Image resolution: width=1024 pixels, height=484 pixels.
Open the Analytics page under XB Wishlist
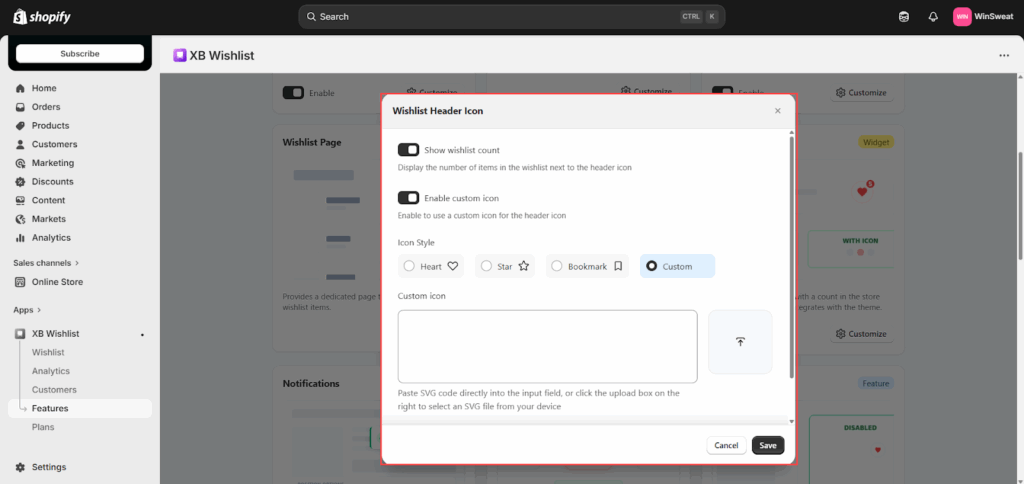coord(51,371)
